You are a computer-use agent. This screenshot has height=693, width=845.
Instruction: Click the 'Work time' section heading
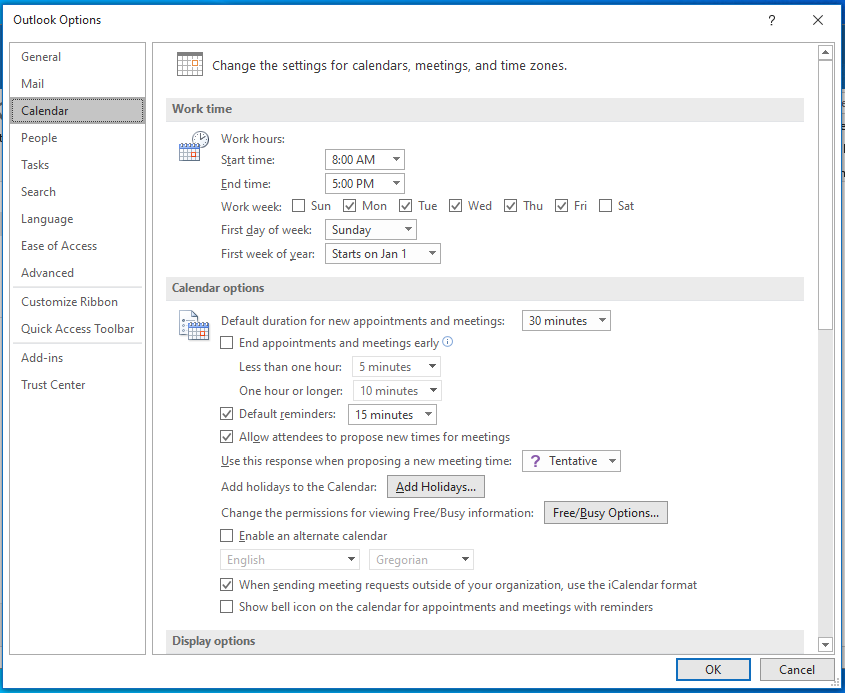202,109
